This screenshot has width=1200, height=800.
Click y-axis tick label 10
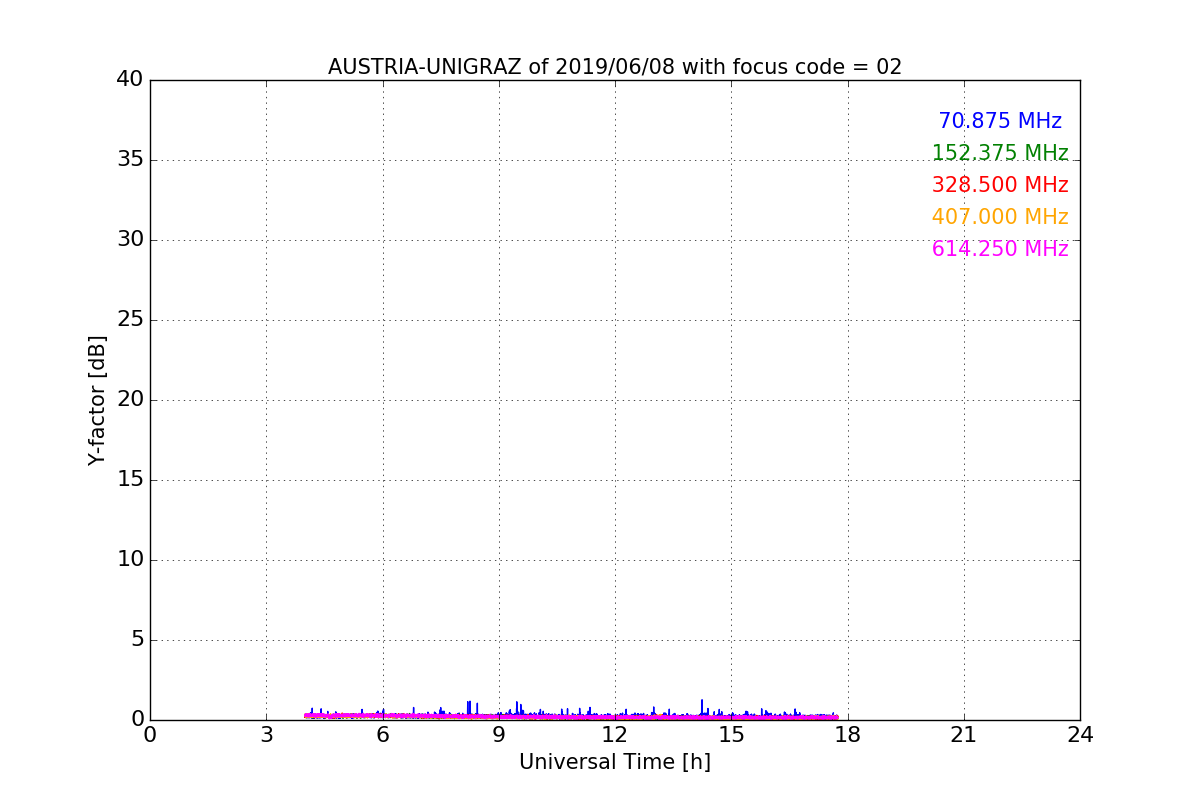tap(130, 560)
